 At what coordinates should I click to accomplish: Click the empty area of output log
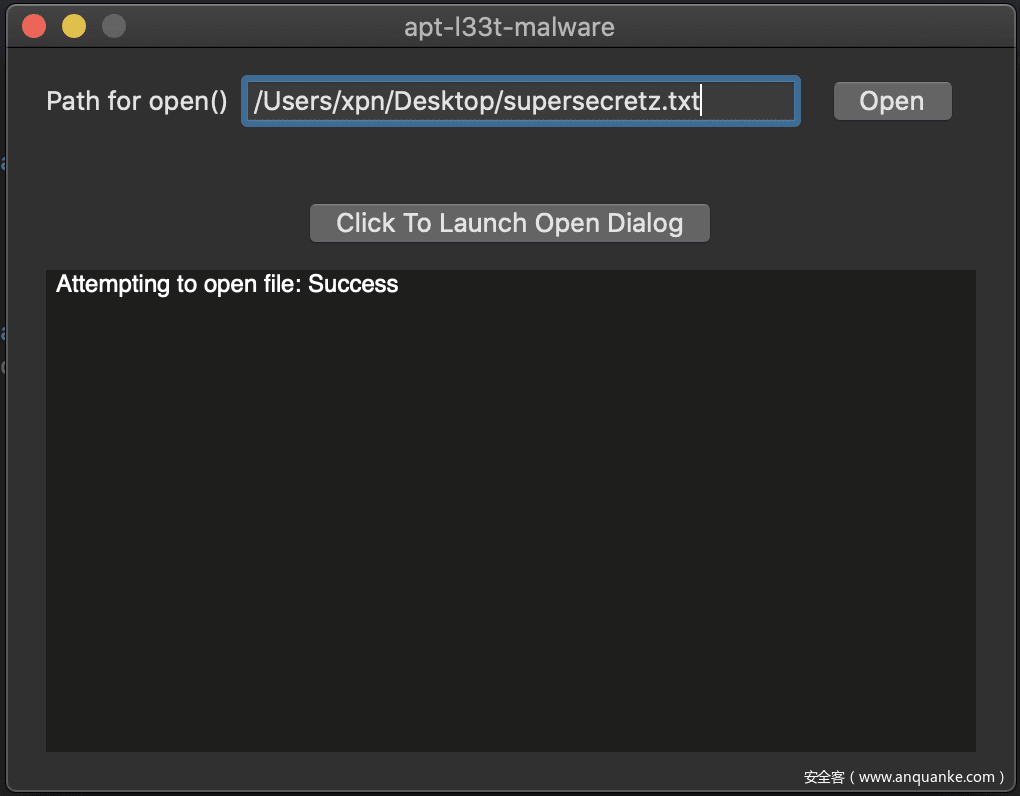tap(510, 500)
